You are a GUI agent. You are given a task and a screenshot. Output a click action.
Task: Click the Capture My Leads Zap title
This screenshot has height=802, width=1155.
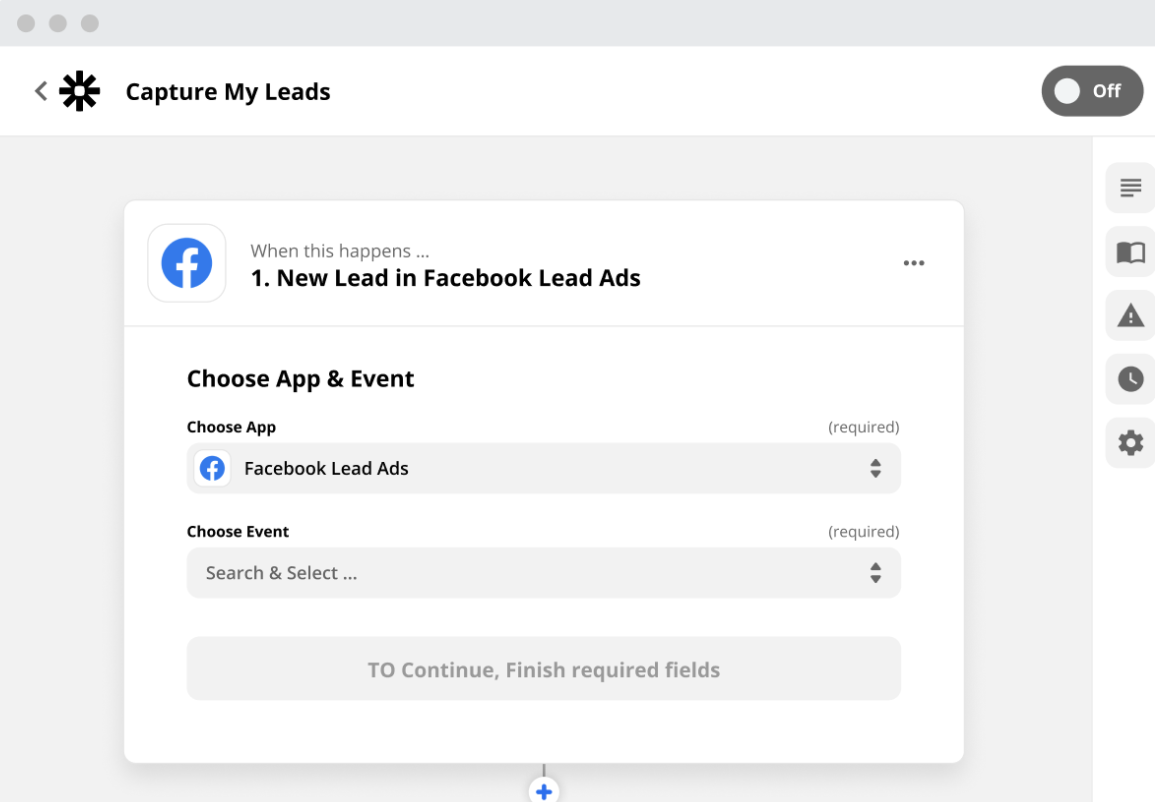228,92
